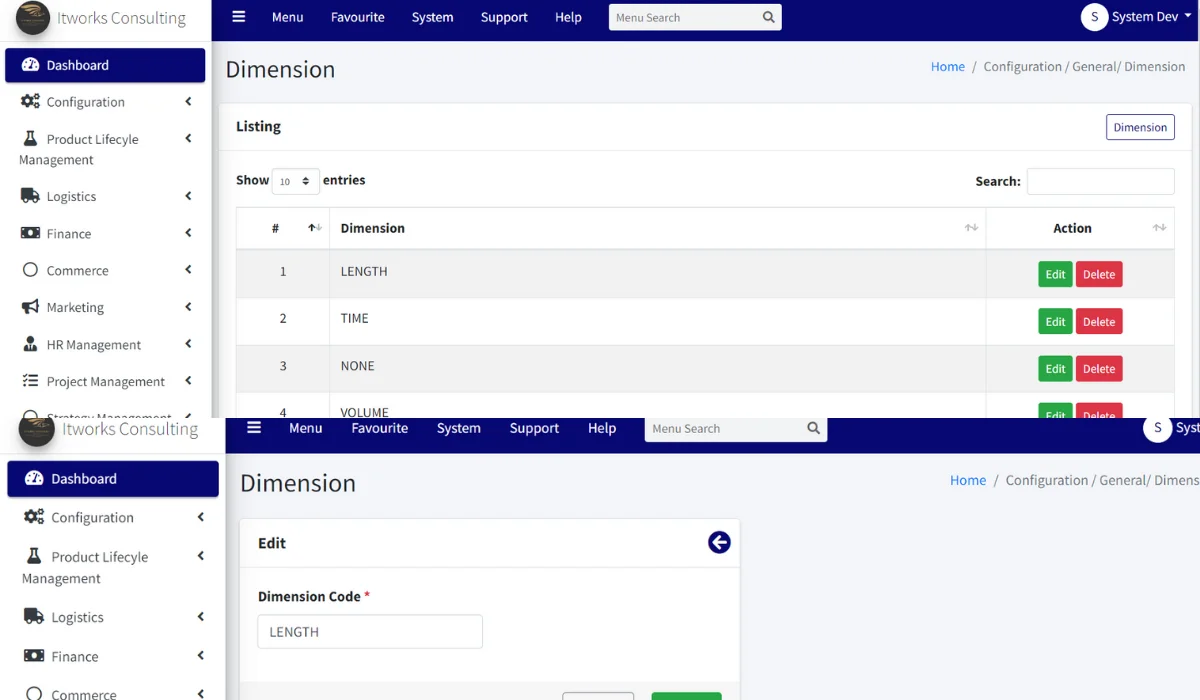Screen dimensions: 1200x700
Task: Open the System menu
Action: coord(432,17)
